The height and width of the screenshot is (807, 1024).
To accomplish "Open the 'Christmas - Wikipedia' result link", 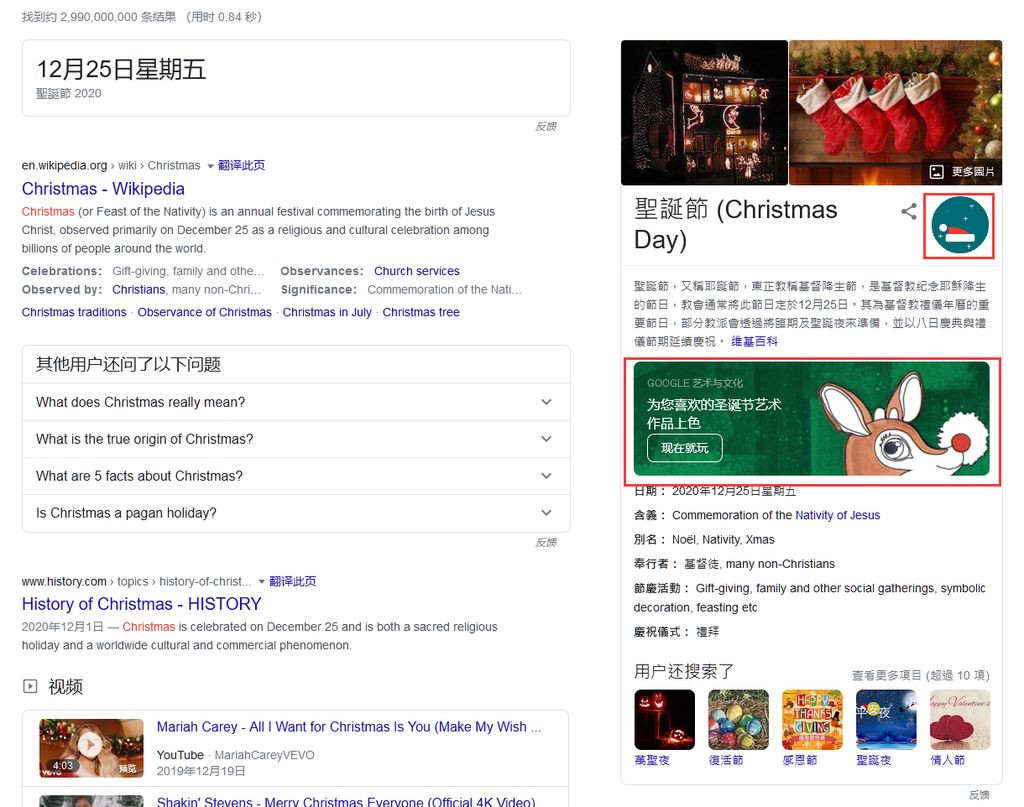I will pyautogui.click(x=103, y=189).
